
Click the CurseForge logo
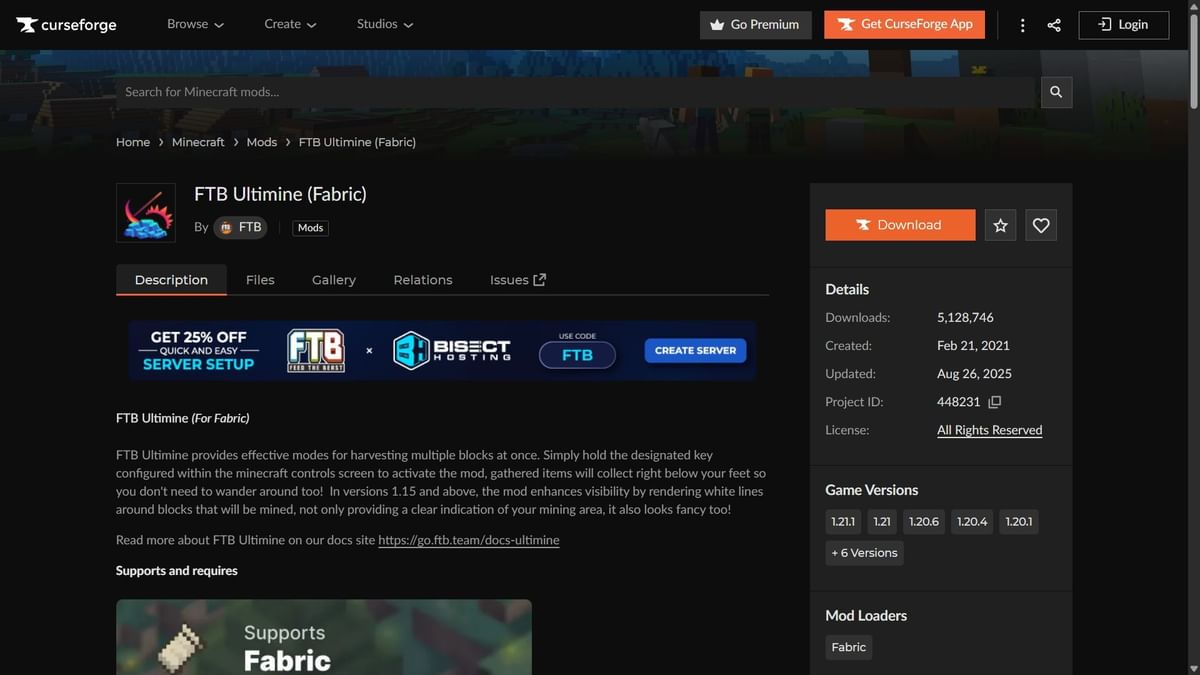pos(65,24)
